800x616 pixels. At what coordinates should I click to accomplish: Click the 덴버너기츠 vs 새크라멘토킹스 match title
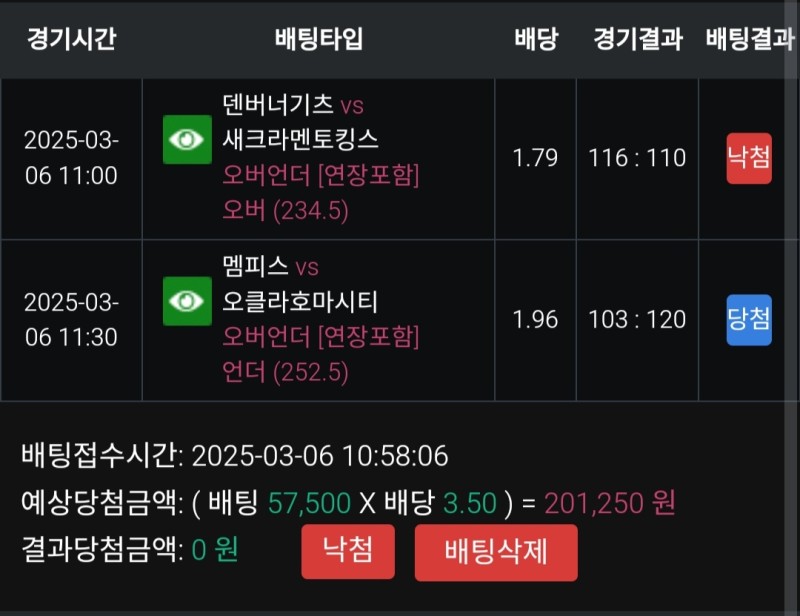pyautogui.click(x=300, y=120)
